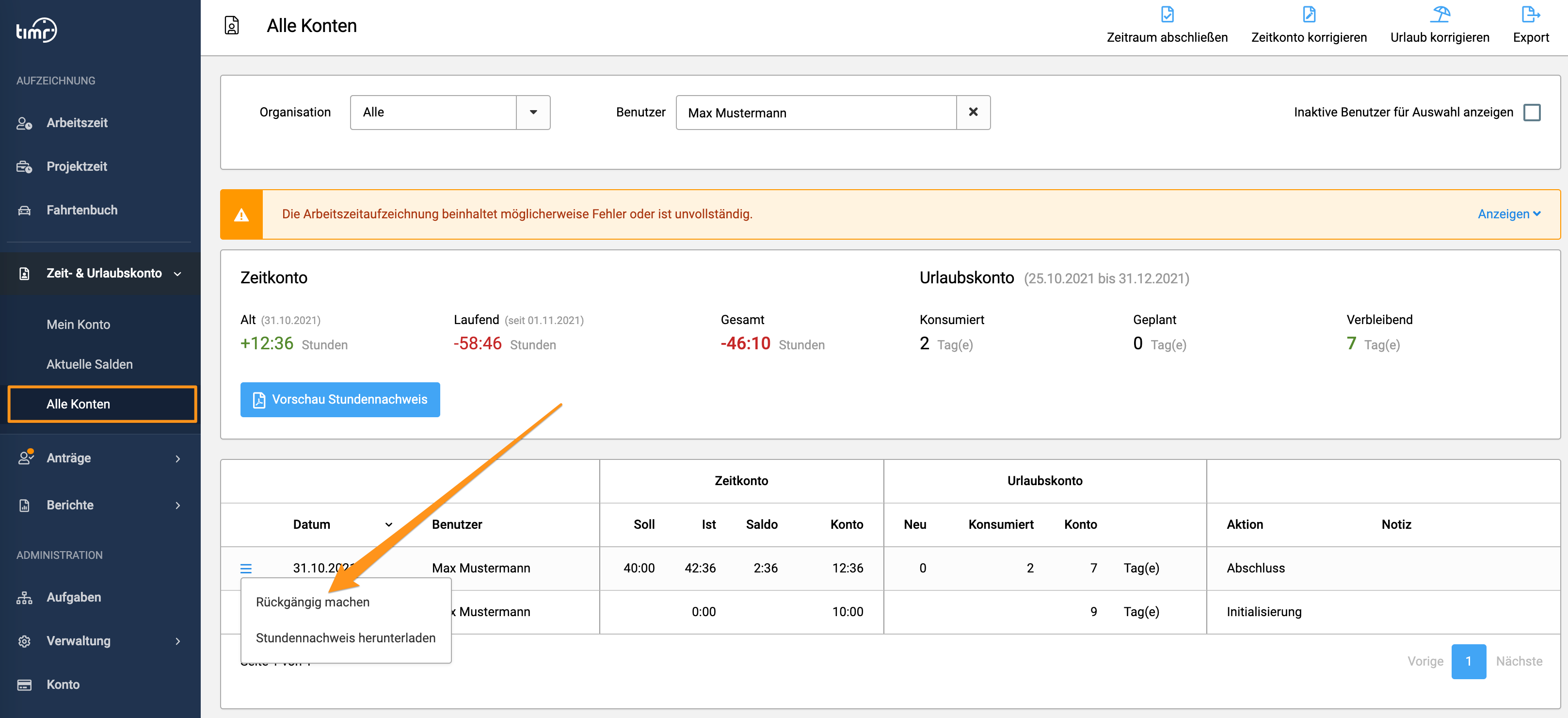
Task: Select Rückgängig machen from the menu
Action: (x=313, y=602)
